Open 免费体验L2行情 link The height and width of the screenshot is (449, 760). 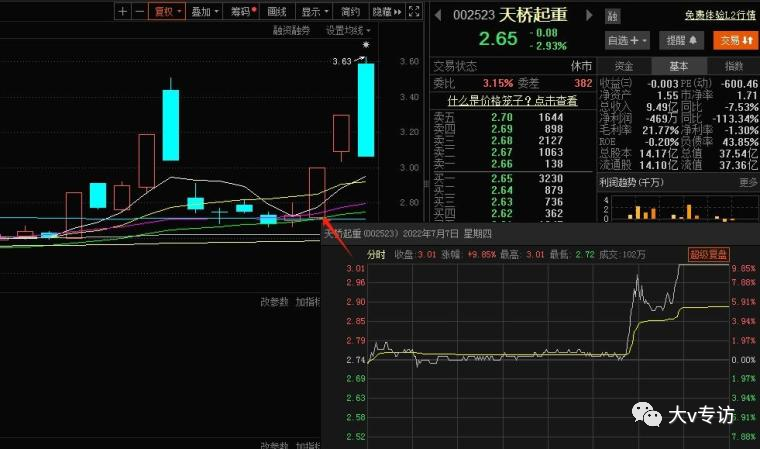coord(720,15)
